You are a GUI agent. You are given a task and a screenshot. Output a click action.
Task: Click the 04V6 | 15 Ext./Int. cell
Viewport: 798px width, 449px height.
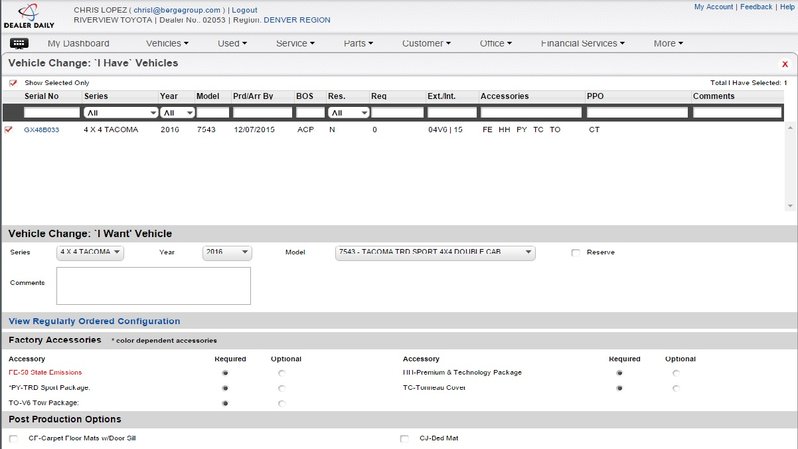[445, 130]
